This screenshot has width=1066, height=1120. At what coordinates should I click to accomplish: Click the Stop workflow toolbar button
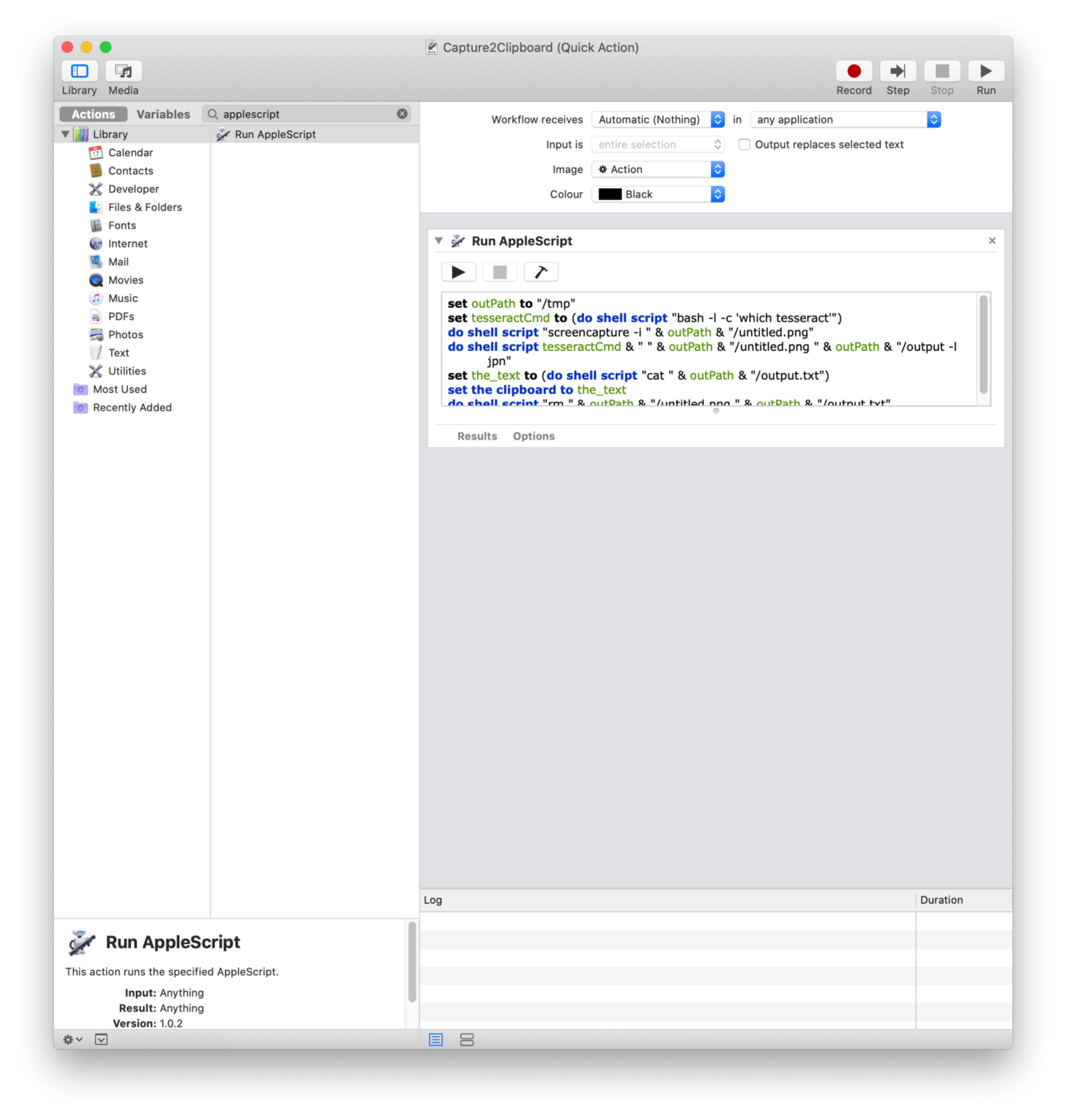[x=942, y=72]
